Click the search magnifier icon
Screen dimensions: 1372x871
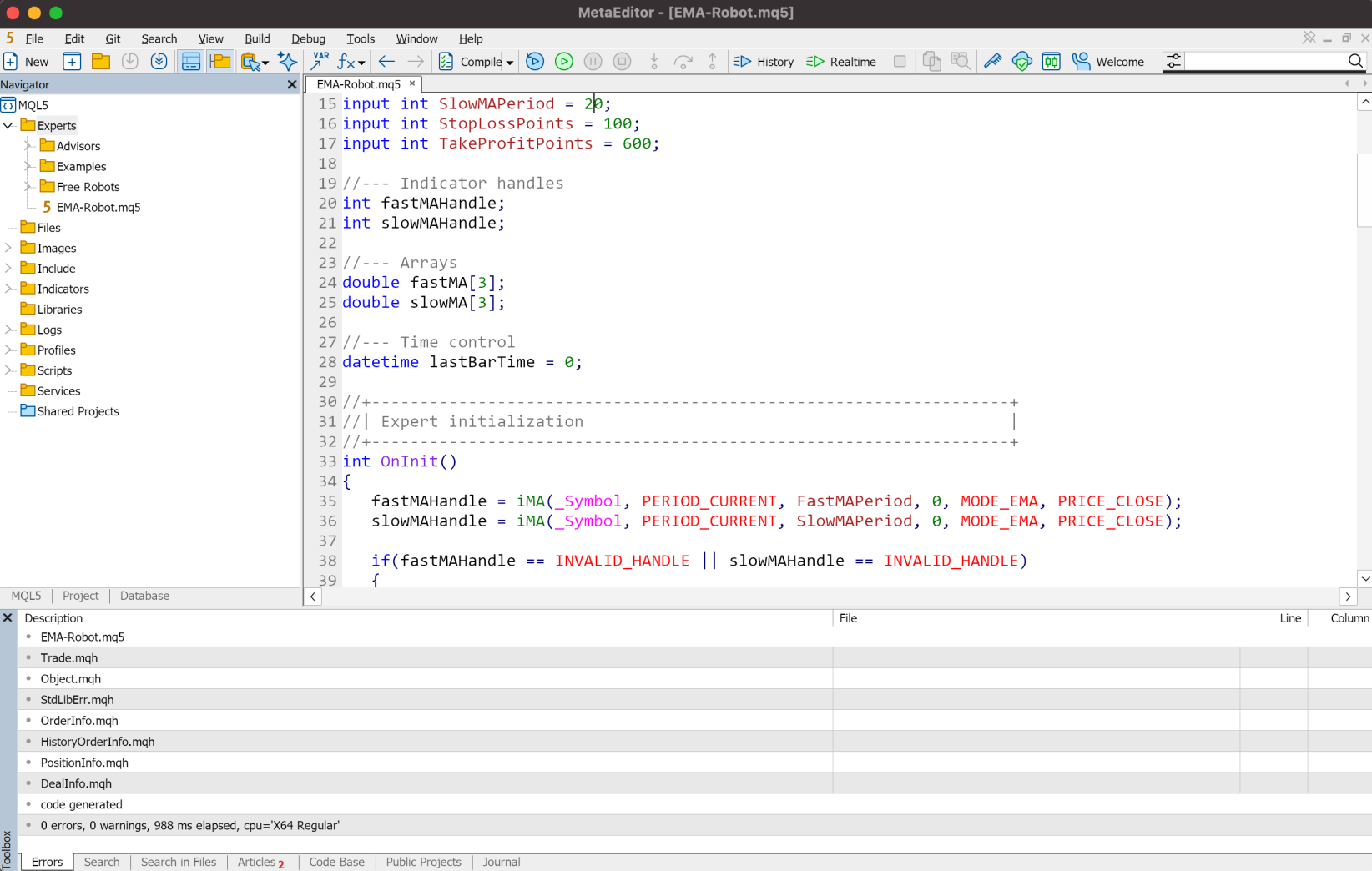click(x=1355, y=61)
